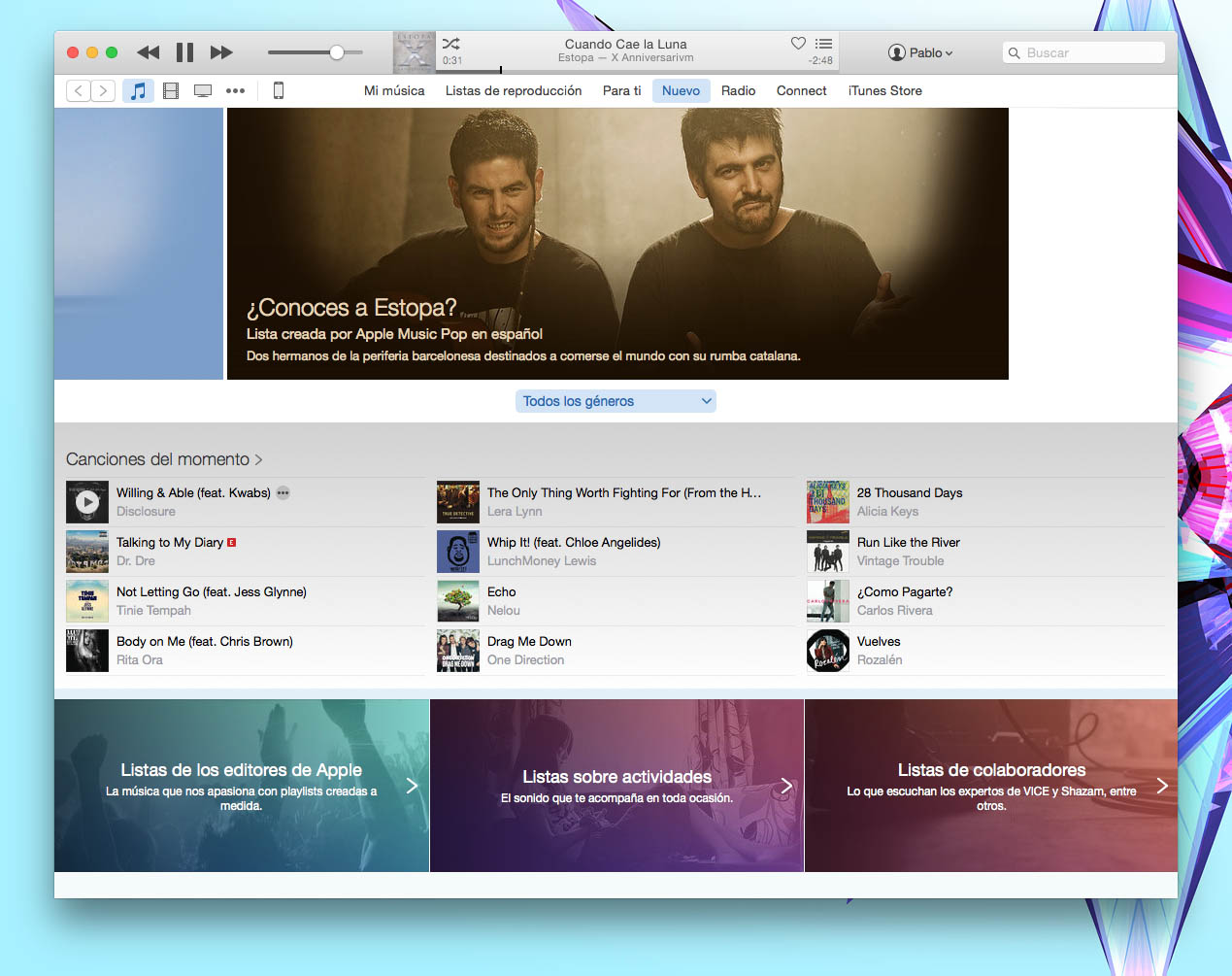
Task: Open Listas de los editores de Apple
Action: tap(242, 786)
